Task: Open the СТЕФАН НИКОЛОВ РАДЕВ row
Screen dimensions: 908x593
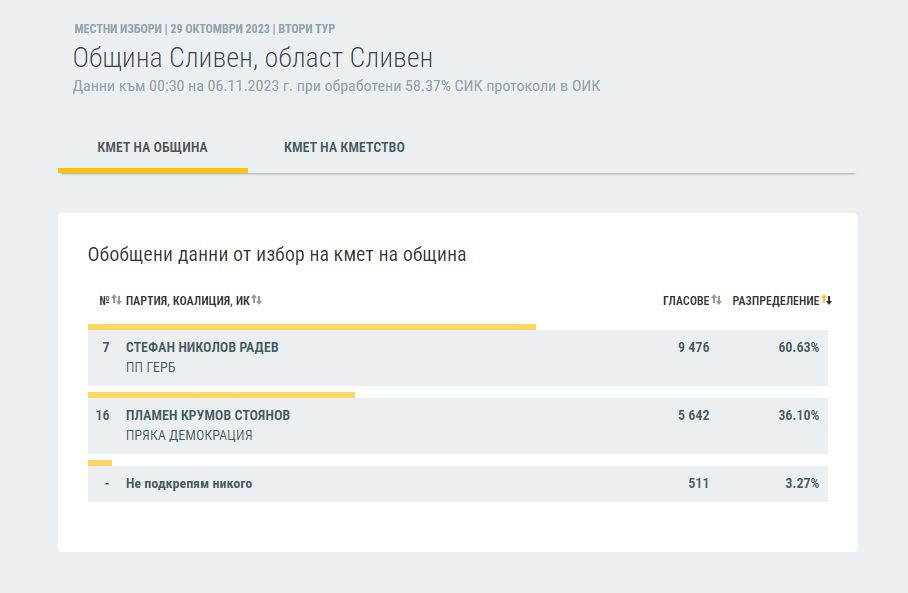Action: pos(457,358)
